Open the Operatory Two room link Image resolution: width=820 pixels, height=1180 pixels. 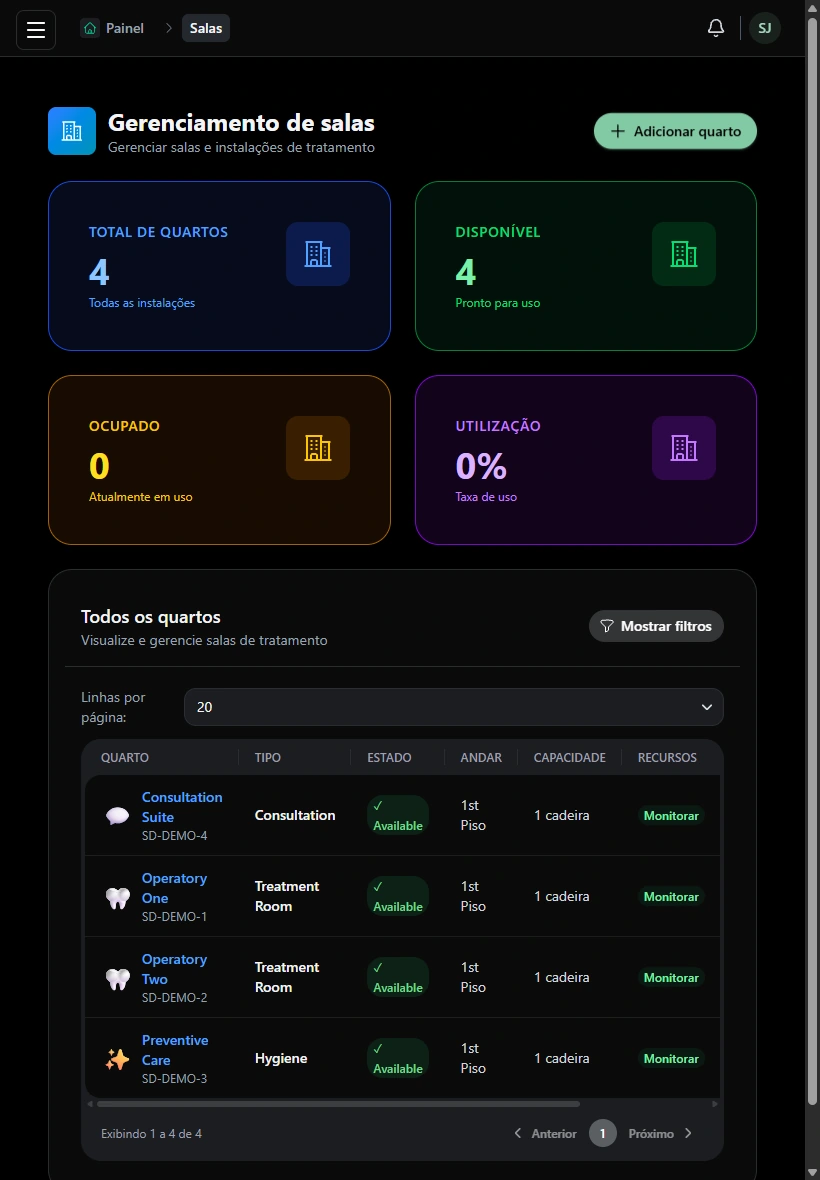tap(174, 969)
